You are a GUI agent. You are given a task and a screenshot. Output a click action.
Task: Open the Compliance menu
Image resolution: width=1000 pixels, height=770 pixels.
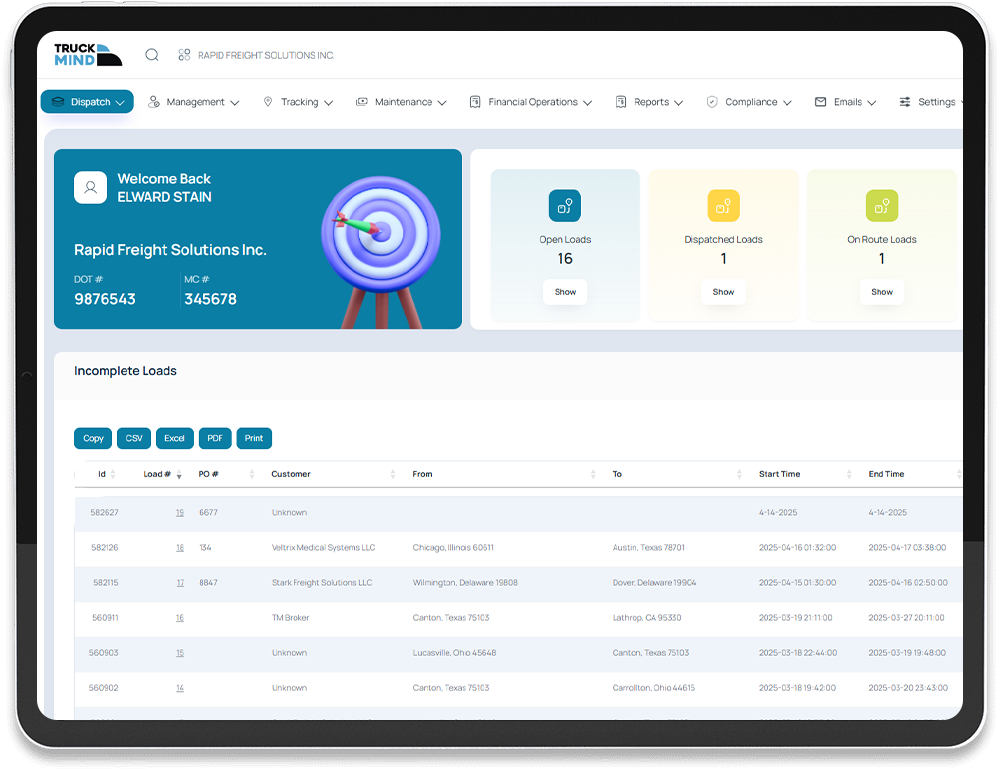pos(749,102)
